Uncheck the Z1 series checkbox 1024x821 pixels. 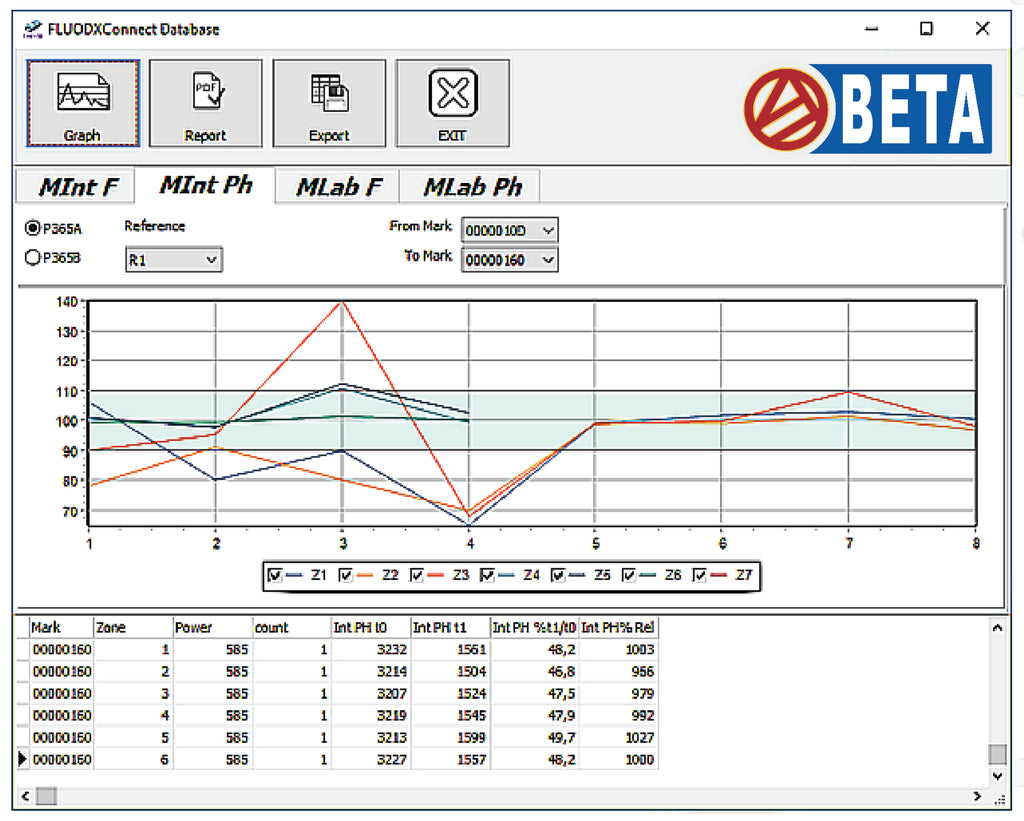(x=275, y=575)
